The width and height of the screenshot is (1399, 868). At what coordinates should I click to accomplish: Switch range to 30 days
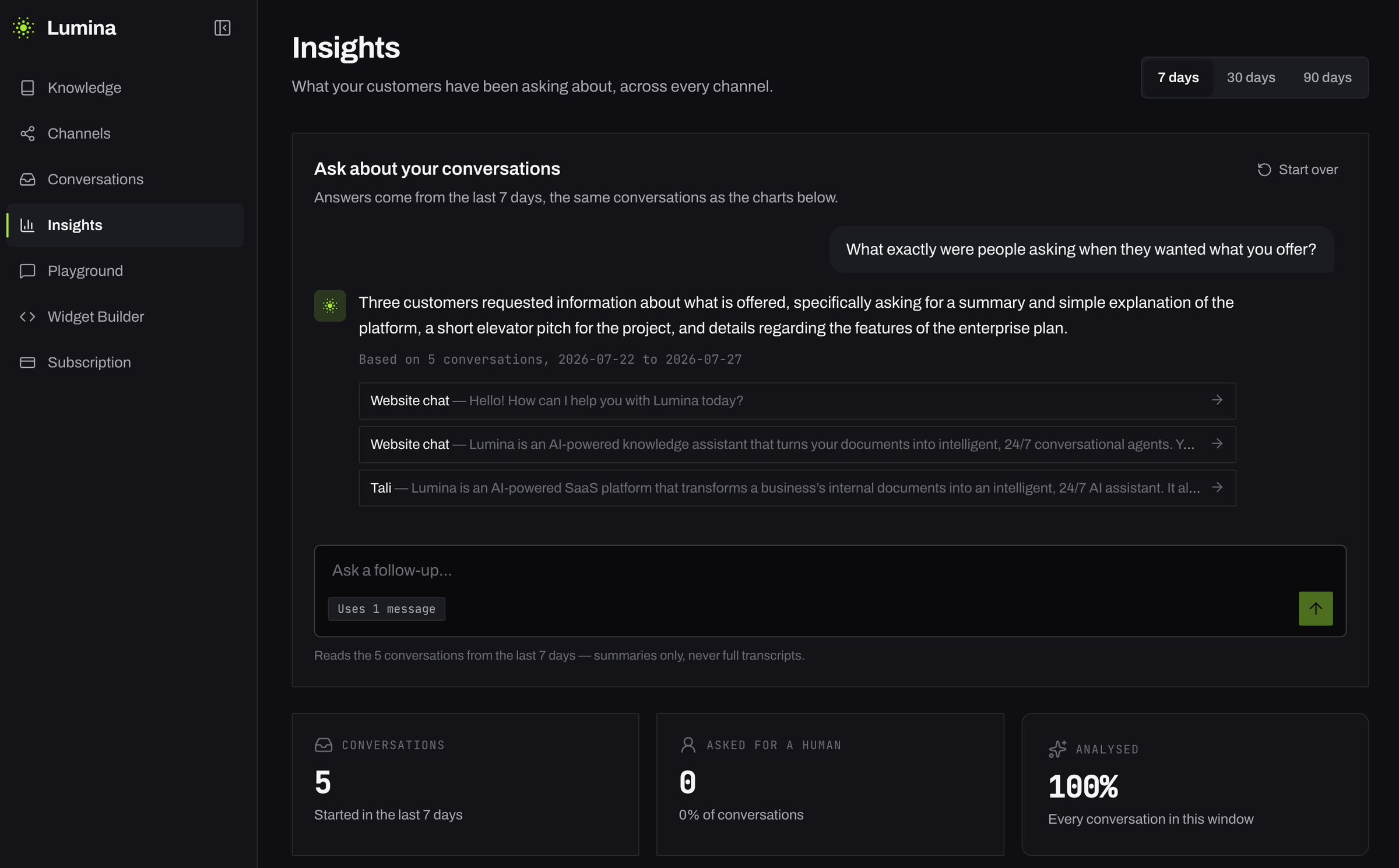tap(1251, 78)
